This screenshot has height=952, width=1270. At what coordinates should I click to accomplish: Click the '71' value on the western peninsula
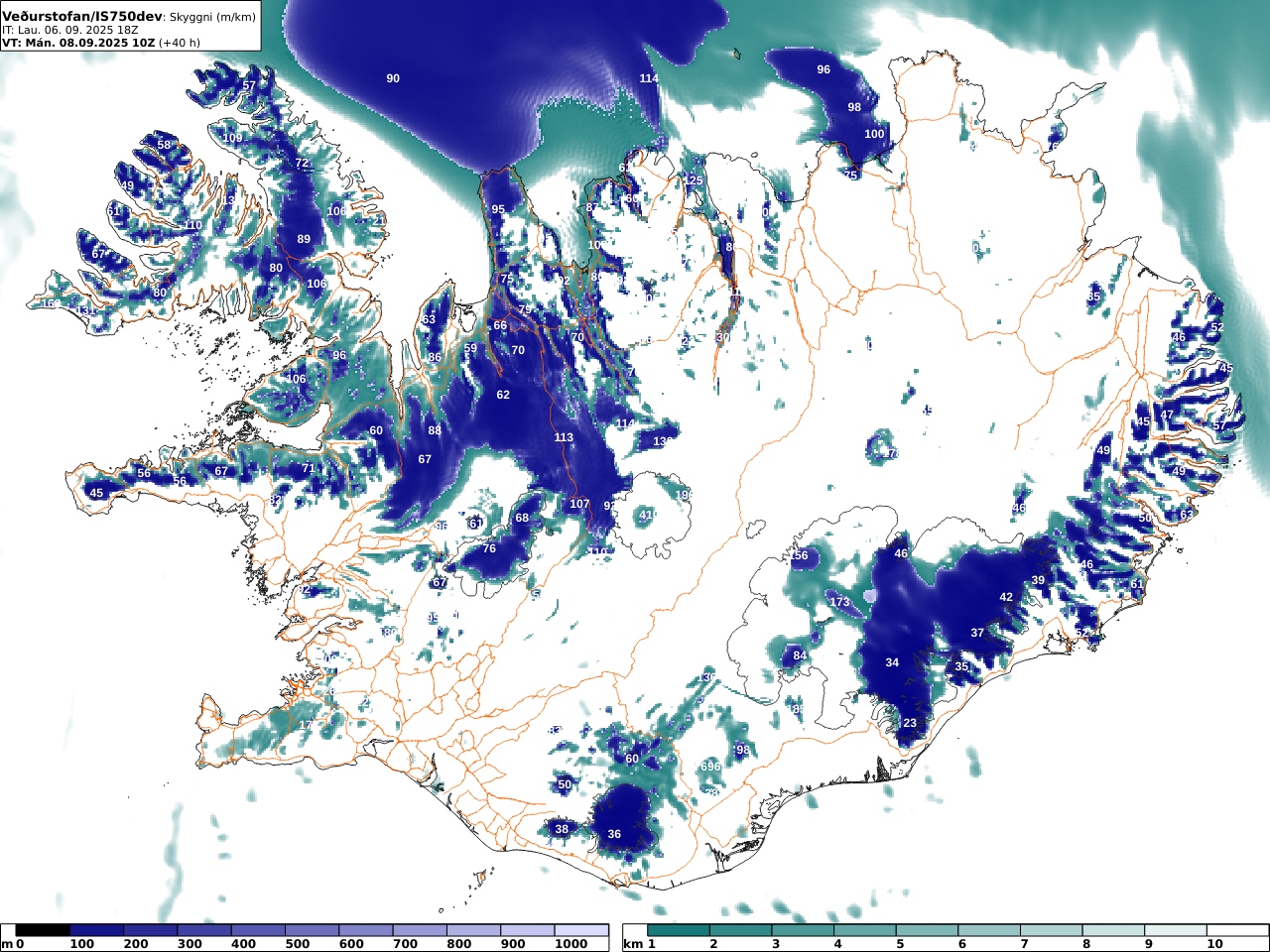(x=308, y=468)
